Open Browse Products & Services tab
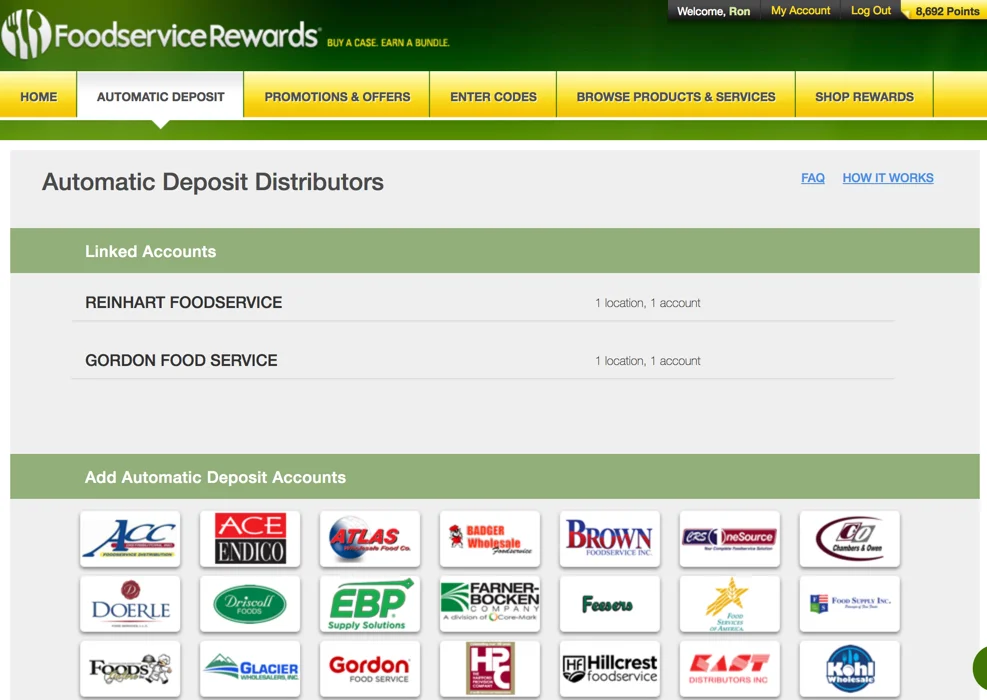Screen dimensions: 987x700 676,96
